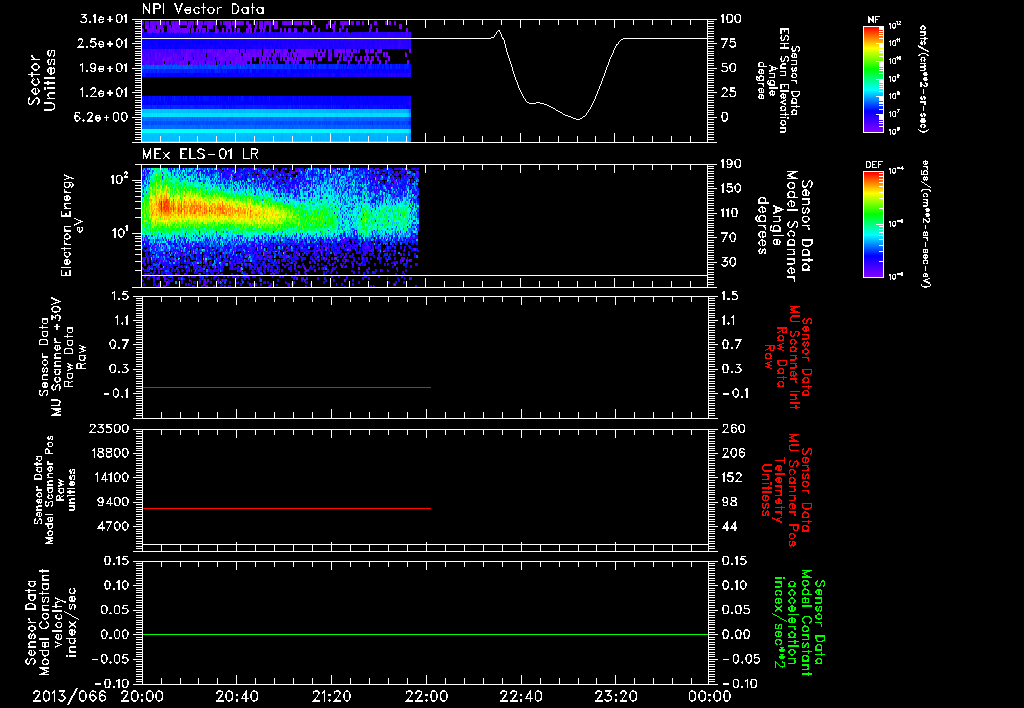The height and width of the screenshot is (708, 1024).
Task: Click the red MU Scanner +30V line
Action: 286,387
